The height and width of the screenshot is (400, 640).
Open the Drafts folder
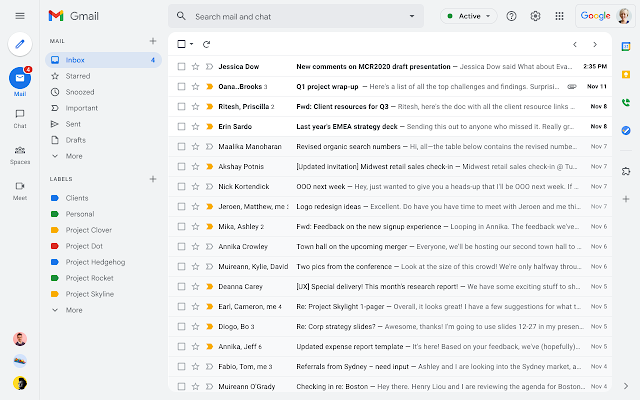(x=76, y=140)
